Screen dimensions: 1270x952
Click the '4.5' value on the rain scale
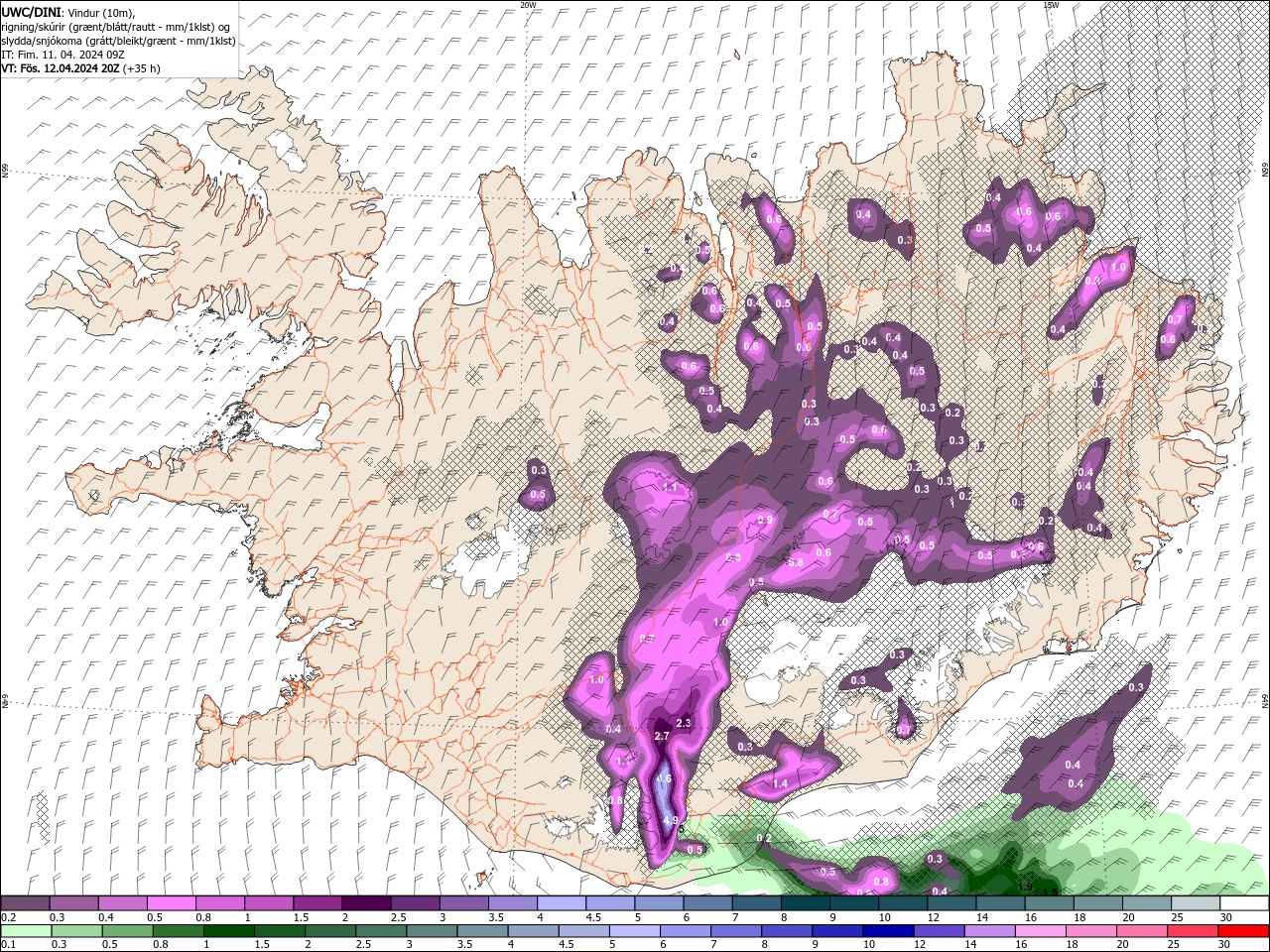coord(567,945)
